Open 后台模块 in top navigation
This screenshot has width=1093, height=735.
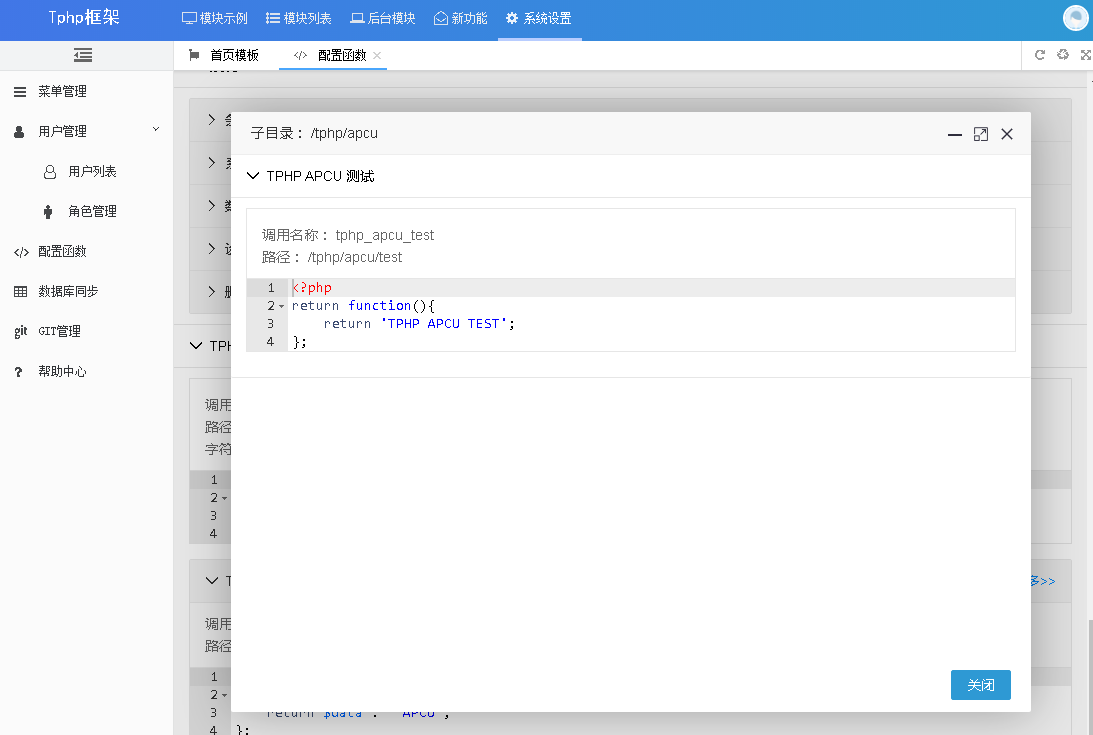tap(383, 19)
